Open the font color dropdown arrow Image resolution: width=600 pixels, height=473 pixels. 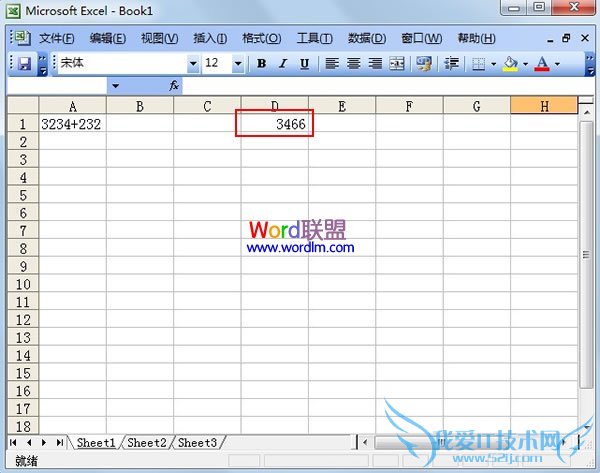557,64
